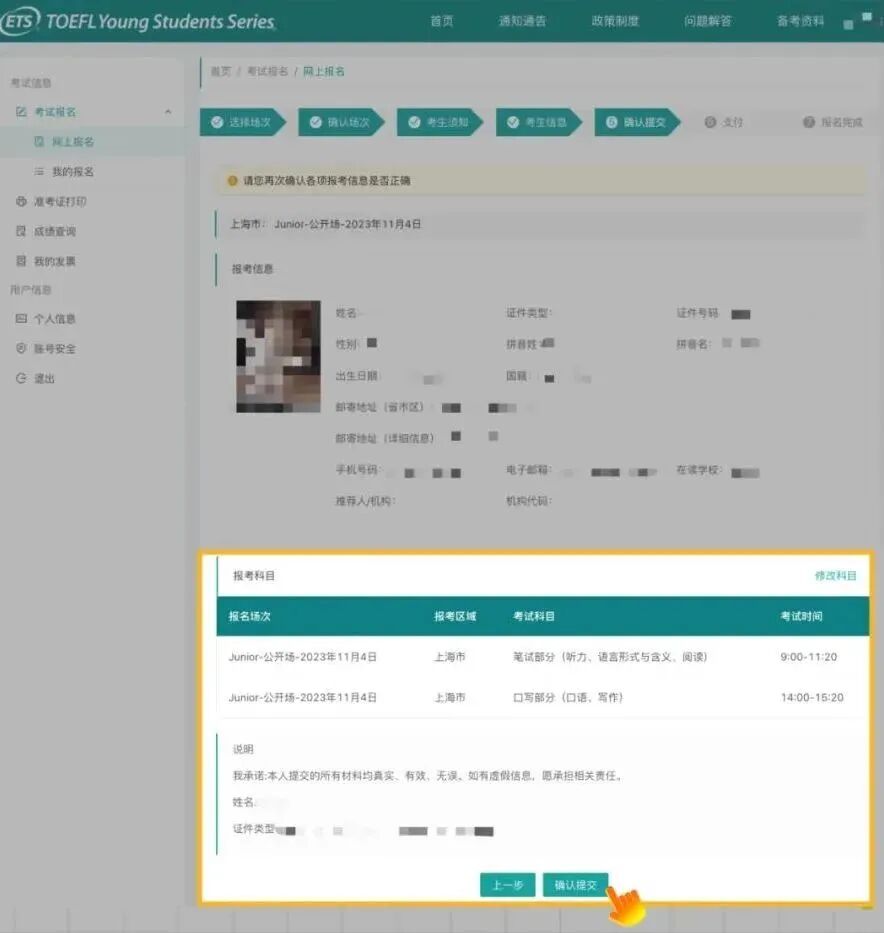
Task: Click the 上一步 previous step button
Action: pyautogui.click(x=508, y=885)
